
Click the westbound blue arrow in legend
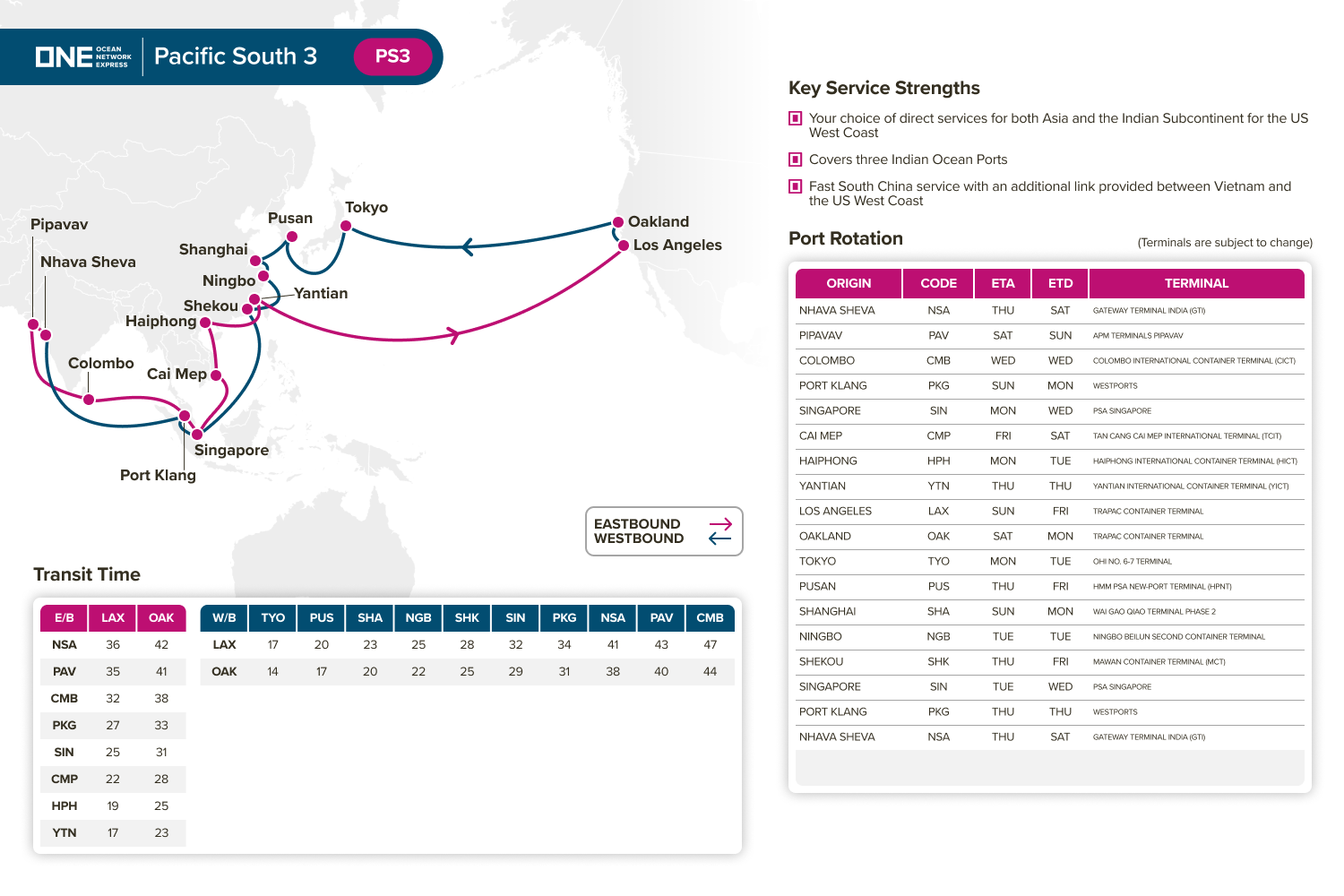click(x=720, y=538)
